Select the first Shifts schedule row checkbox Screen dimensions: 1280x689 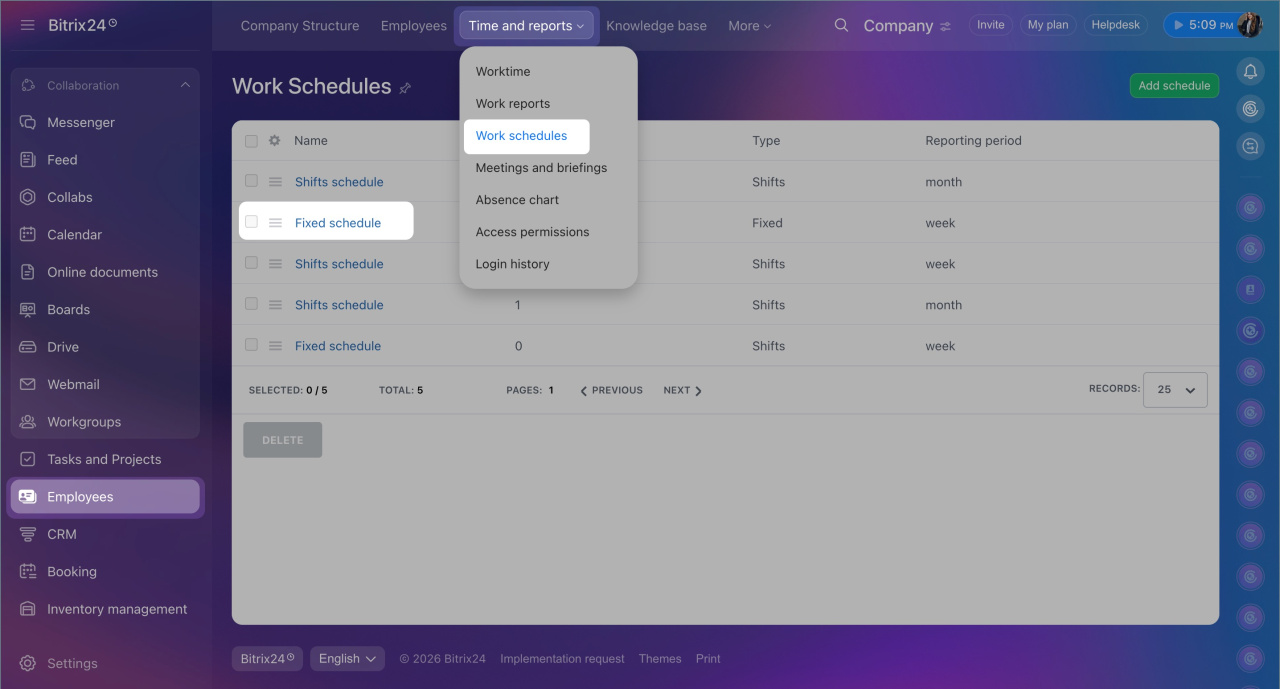click(x=251, y=181)
